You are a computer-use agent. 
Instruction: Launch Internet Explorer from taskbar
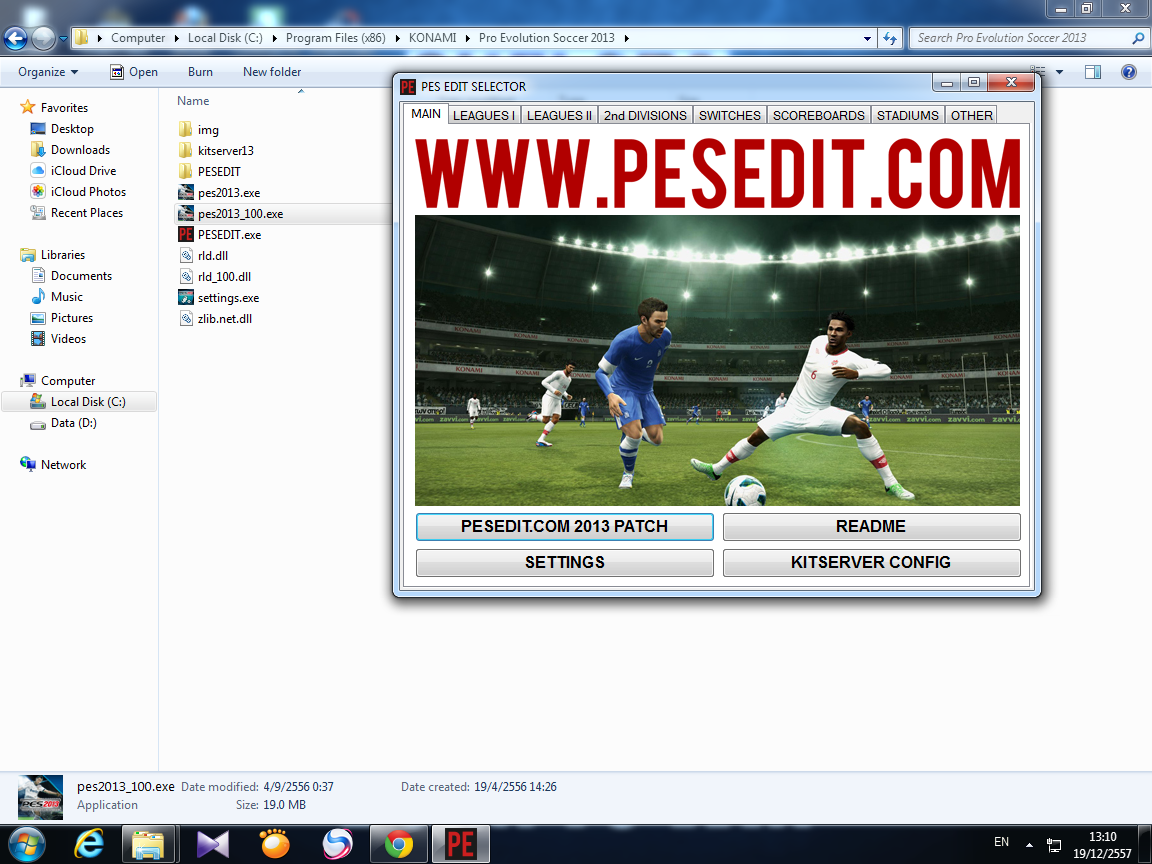(89, 844)
